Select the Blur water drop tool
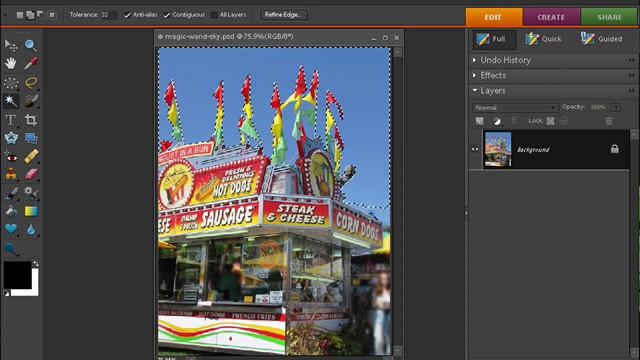The width and height of the screenshot is (640, 360). (x=31, y=229)
